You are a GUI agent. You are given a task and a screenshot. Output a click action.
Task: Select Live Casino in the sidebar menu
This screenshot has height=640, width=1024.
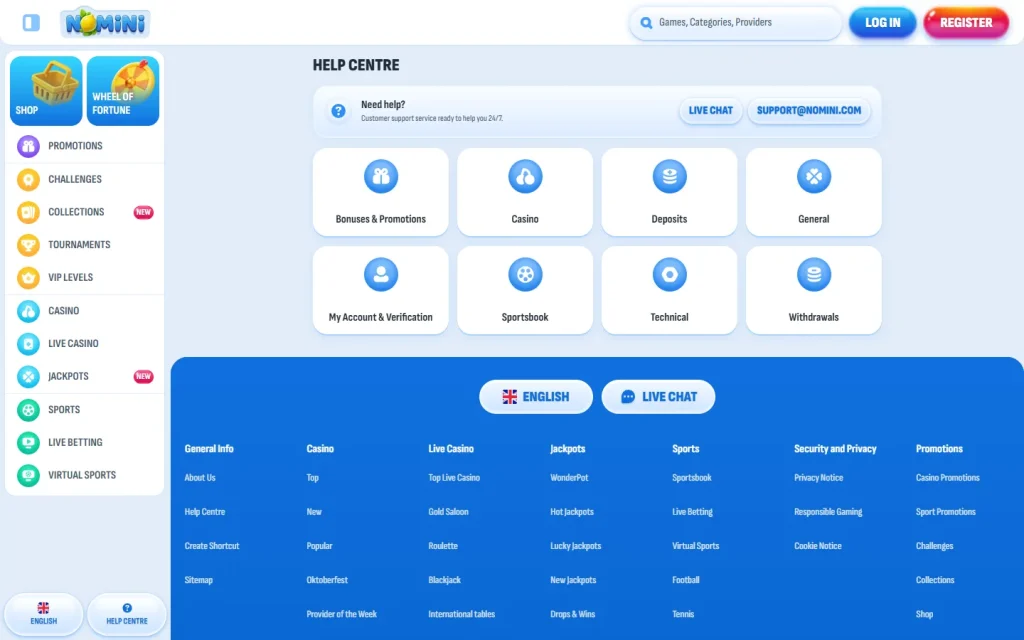85,344
